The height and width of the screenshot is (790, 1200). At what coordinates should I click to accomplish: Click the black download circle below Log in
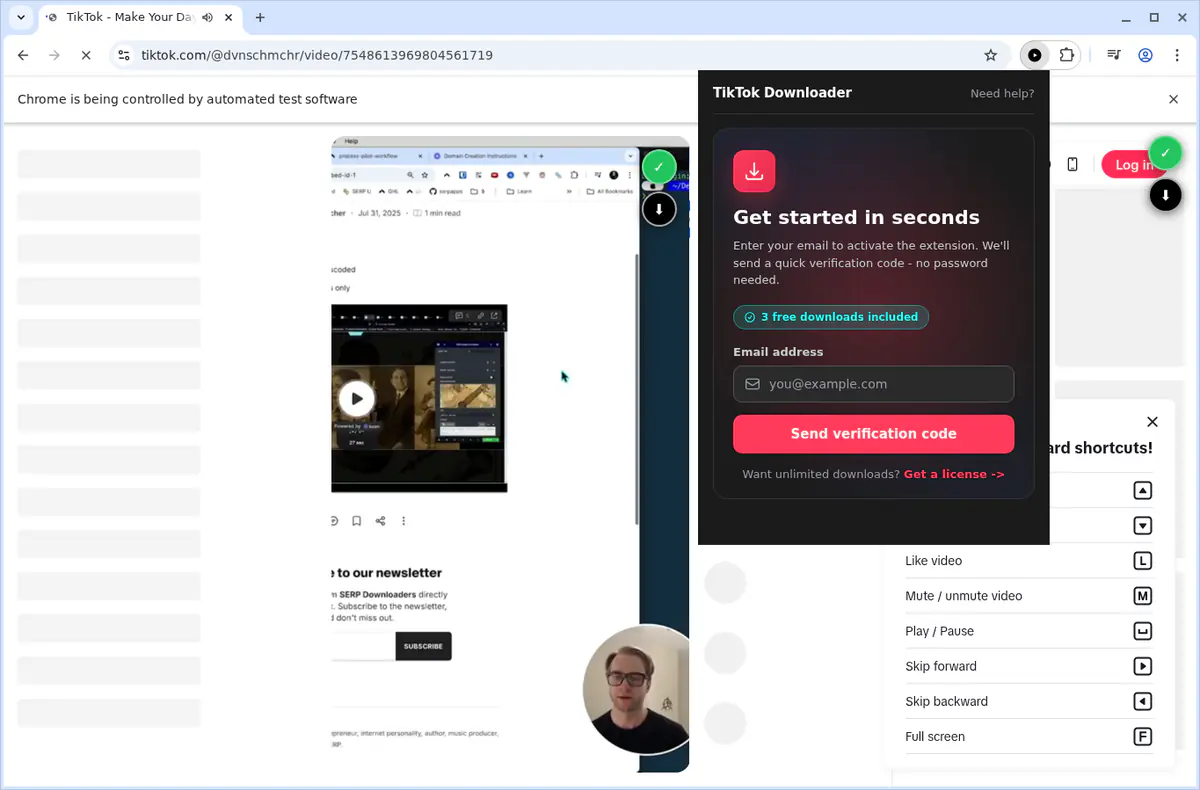point(1165,195)
